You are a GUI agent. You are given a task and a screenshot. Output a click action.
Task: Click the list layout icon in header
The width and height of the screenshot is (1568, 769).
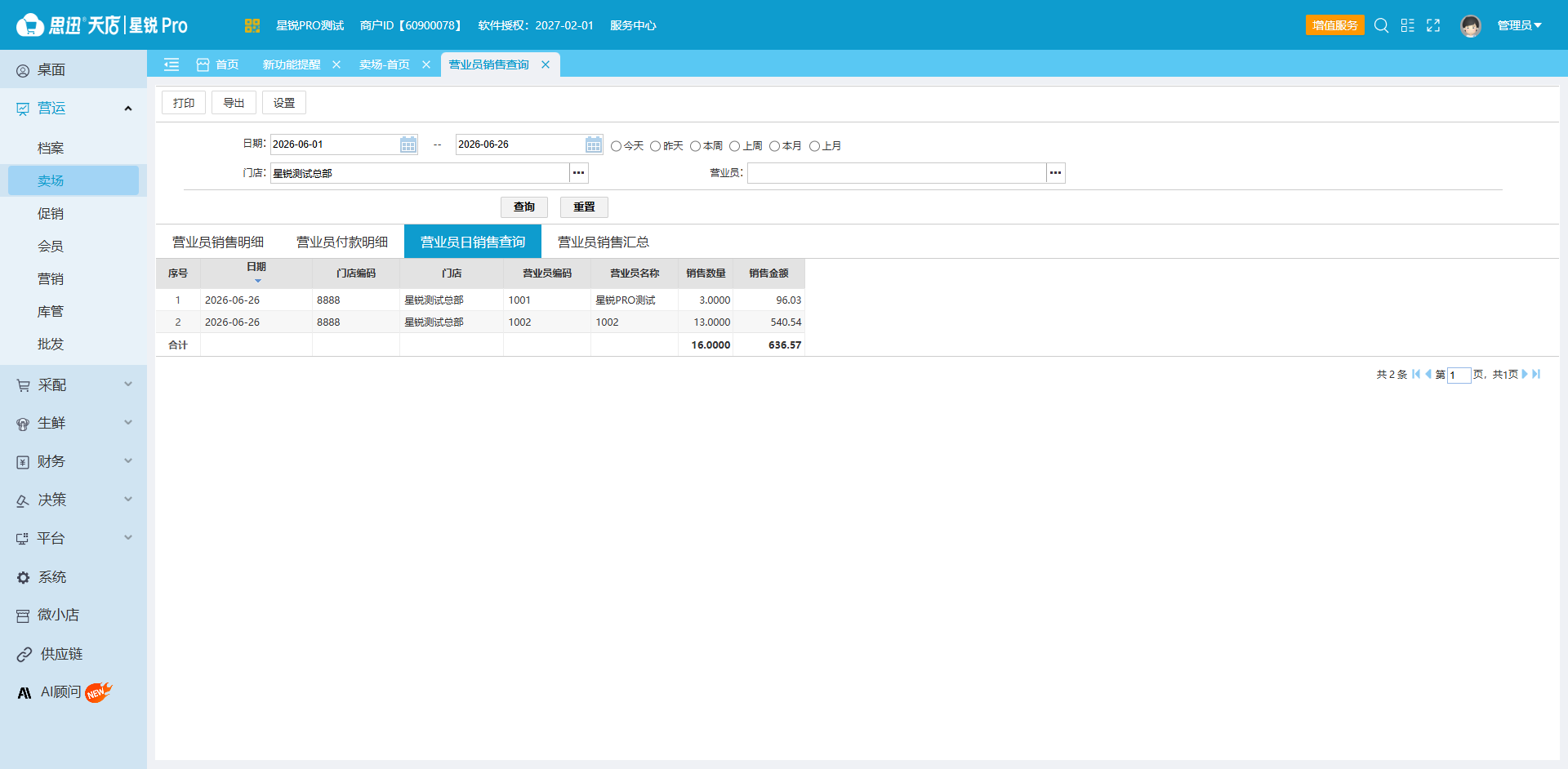[x=1407, y=25]
